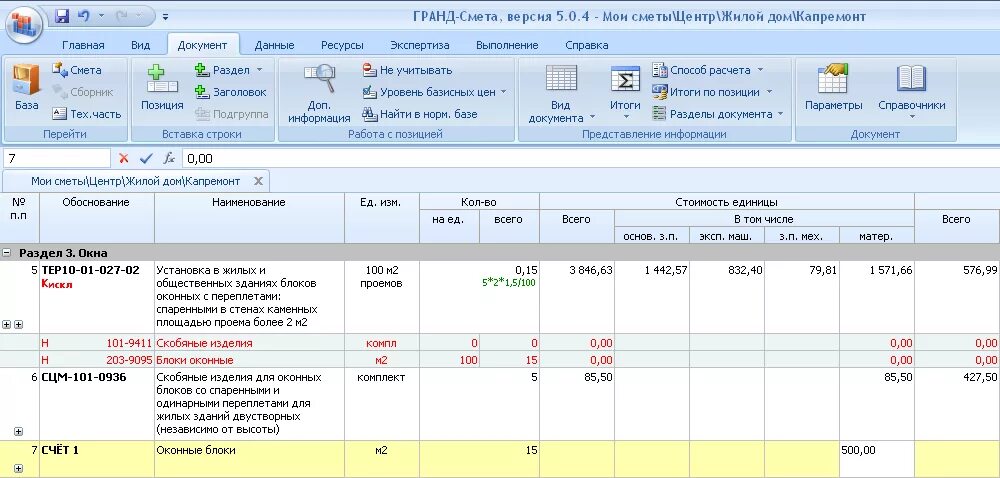Undo last action in quick access toolbar
Image resolution: width=1000 pixels, height=478 pixels.
[x=83, y=17]
